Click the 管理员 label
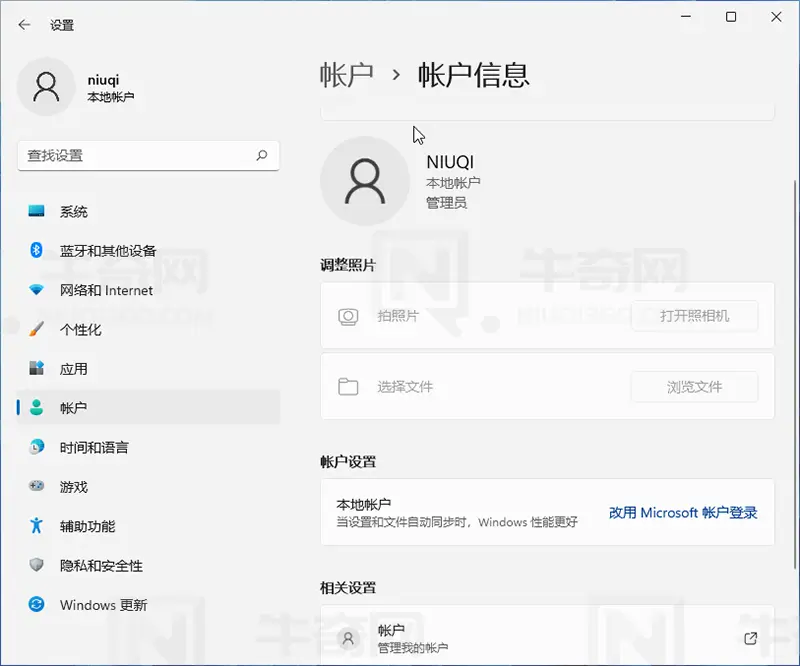Viewport: 800px width, 666px height. 446,203
